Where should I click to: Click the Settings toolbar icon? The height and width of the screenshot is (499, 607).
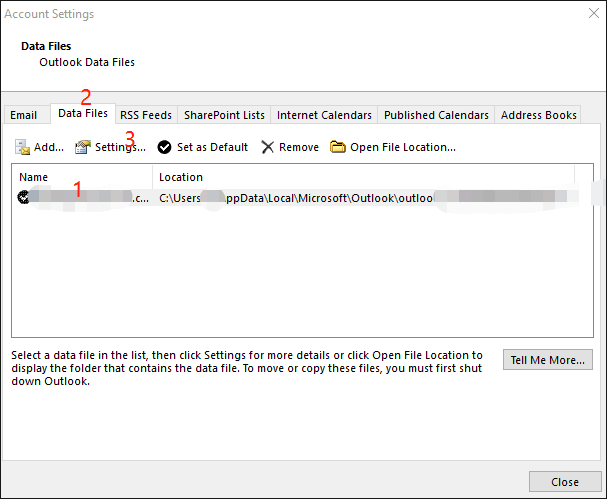82,147
